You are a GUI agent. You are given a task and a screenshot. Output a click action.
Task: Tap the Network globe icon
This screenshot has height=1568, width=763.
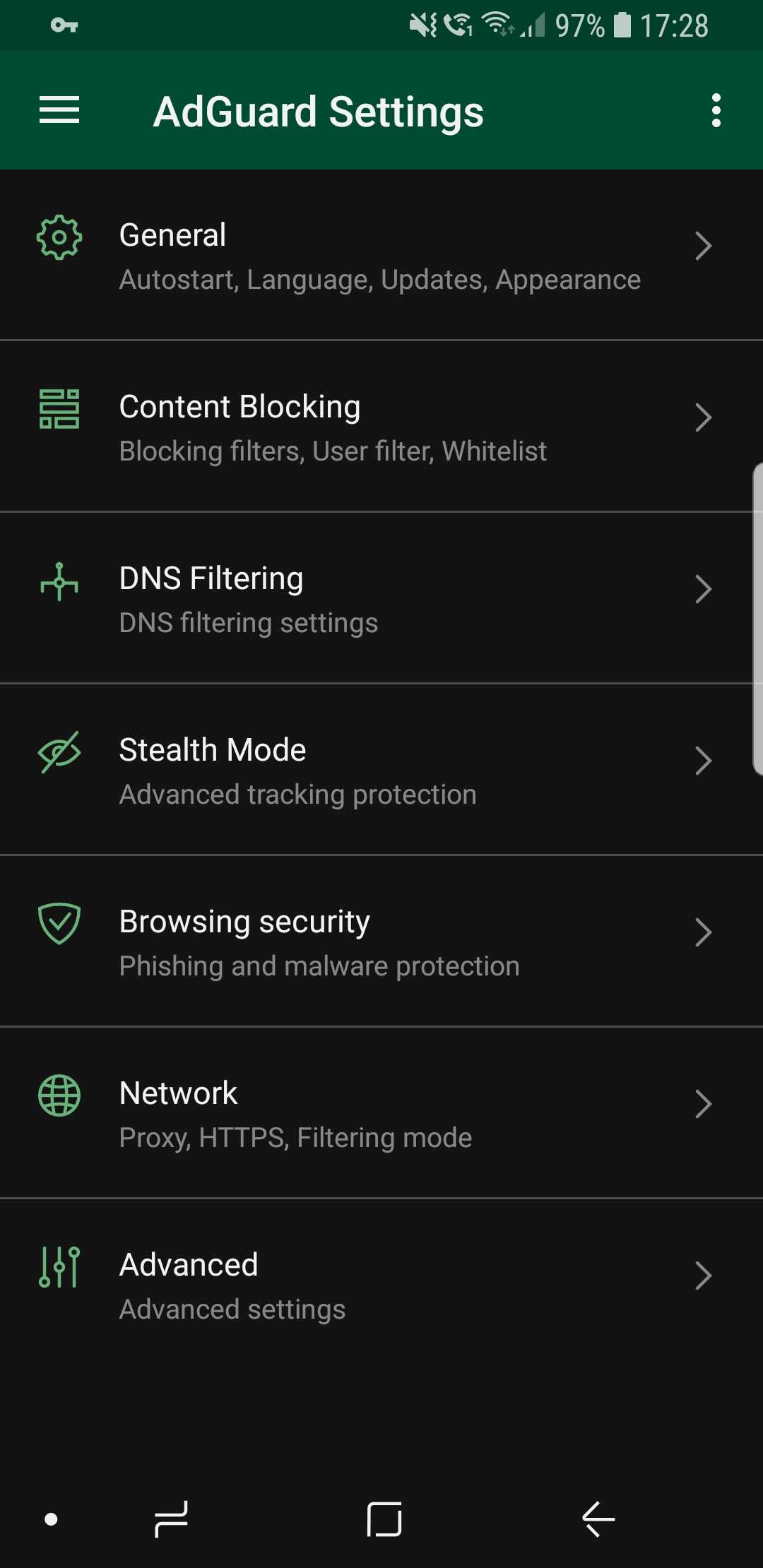[59, 1095]
